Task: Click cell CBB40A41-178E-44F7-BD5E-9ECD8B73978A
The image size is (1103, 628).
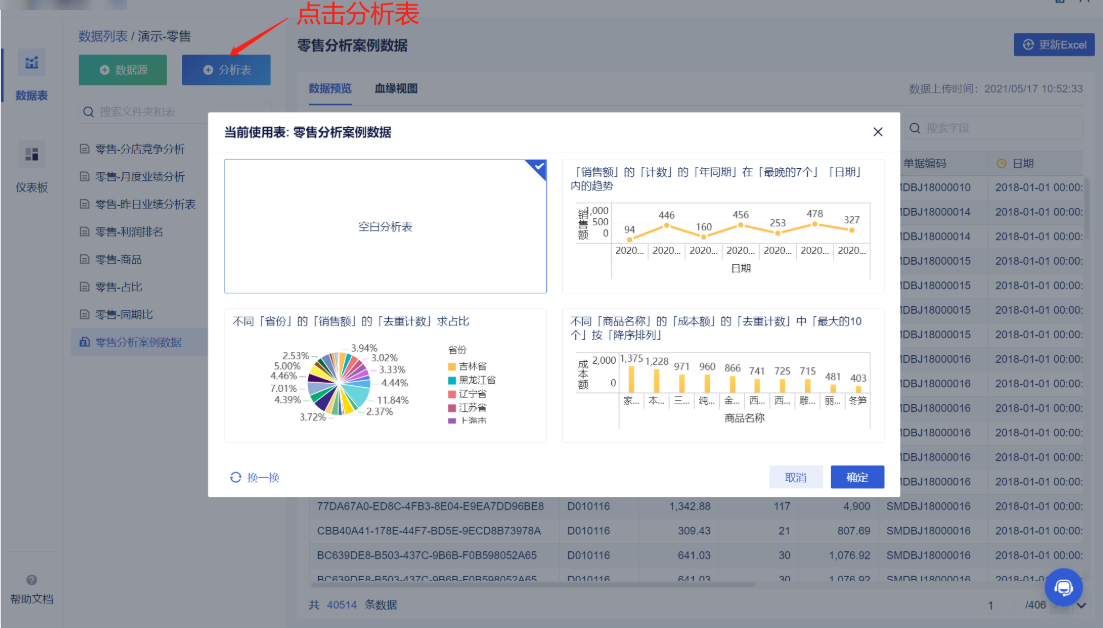Action: point(429,531)
